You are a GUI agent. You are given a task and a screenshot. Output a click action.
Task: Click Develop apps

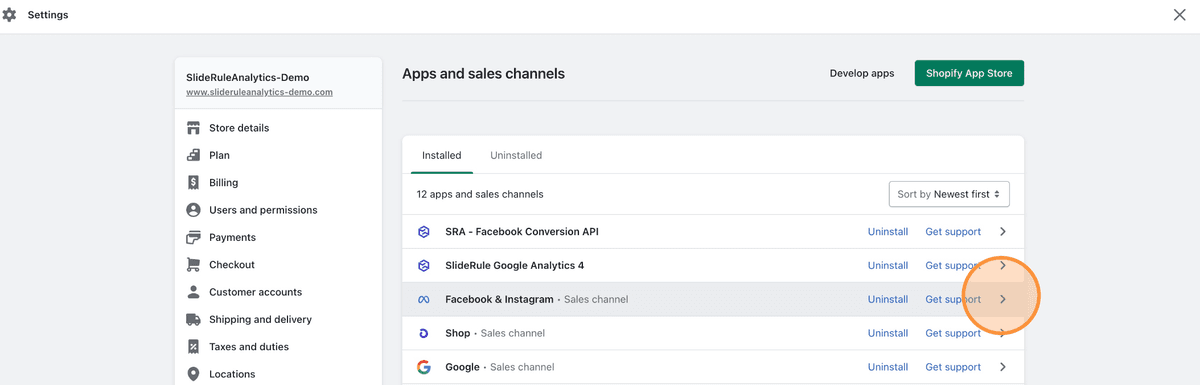pyautogui.click(x=862, y=73)
